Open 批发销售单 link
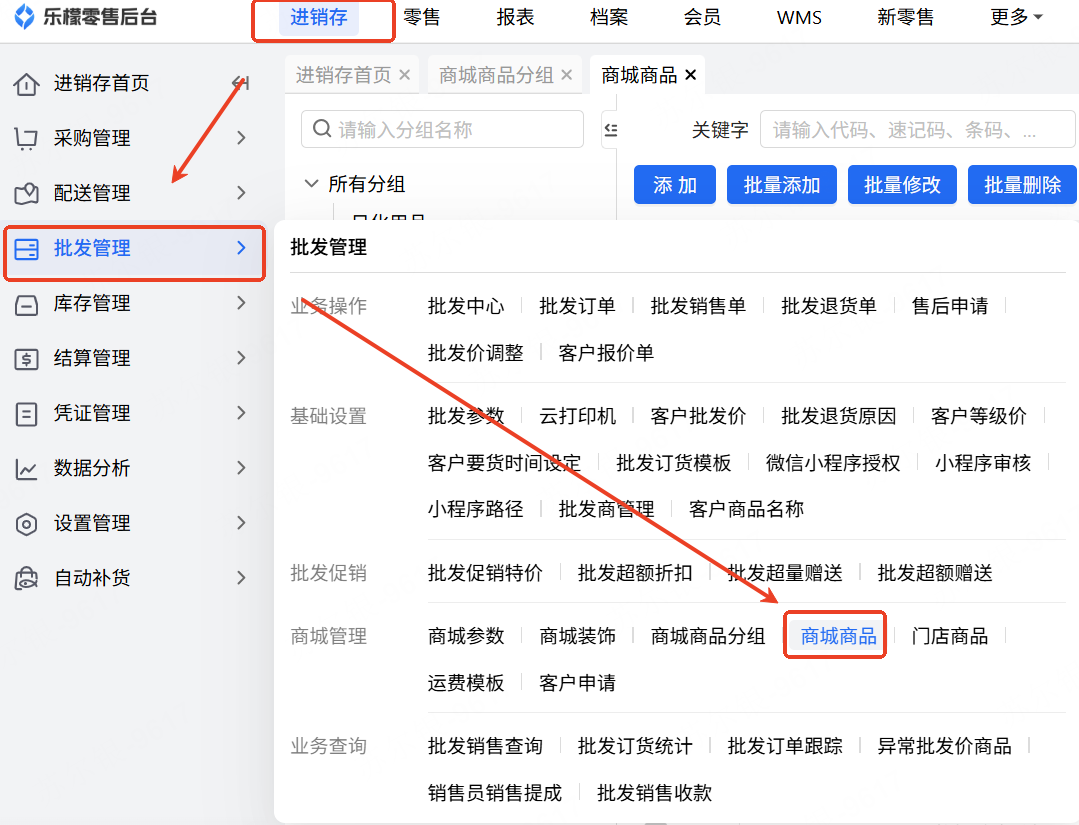The height and width of the screenshot is (825, 1079). (698, 306)
